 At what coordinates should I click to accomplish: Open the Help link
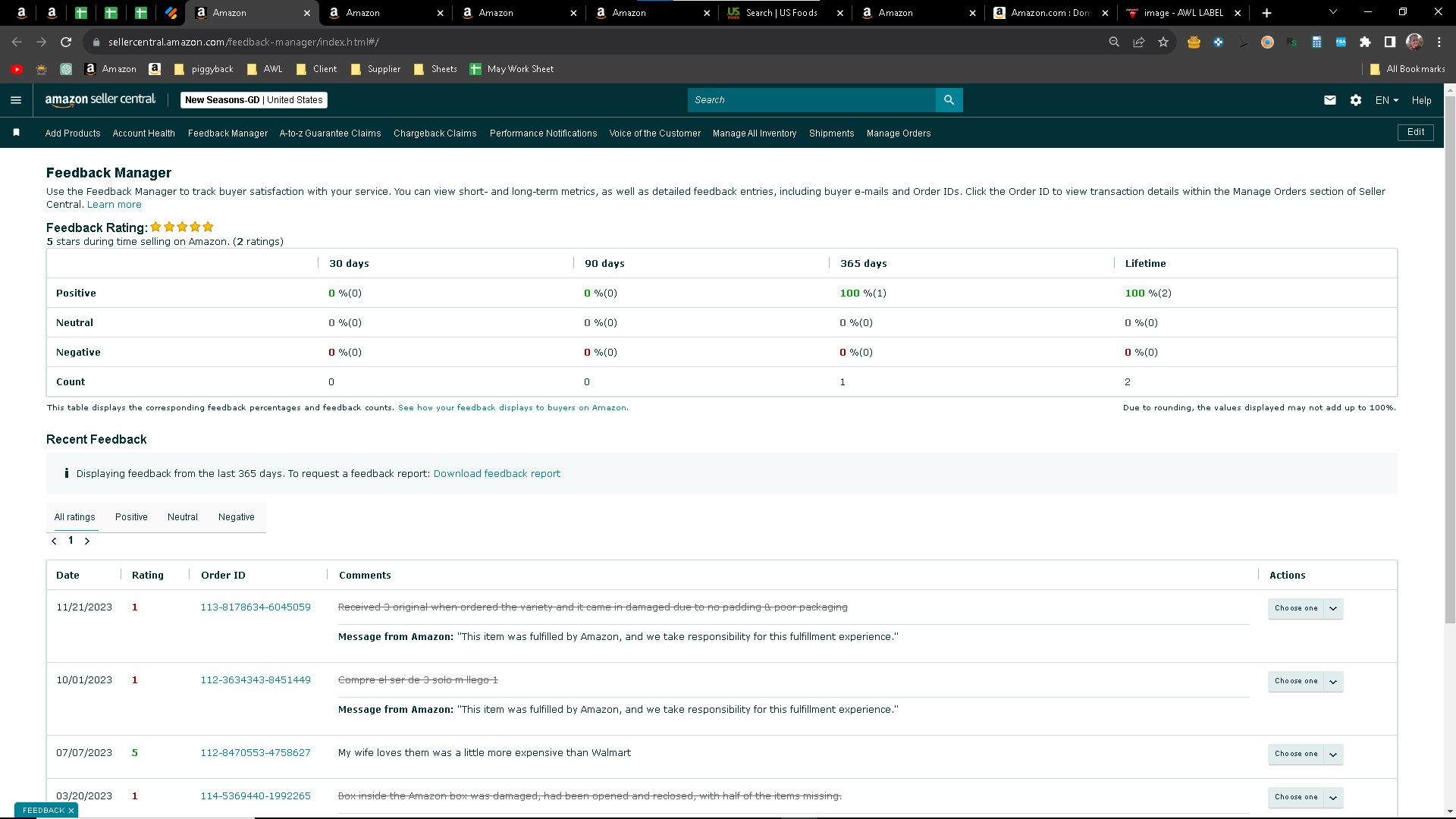1422,100
